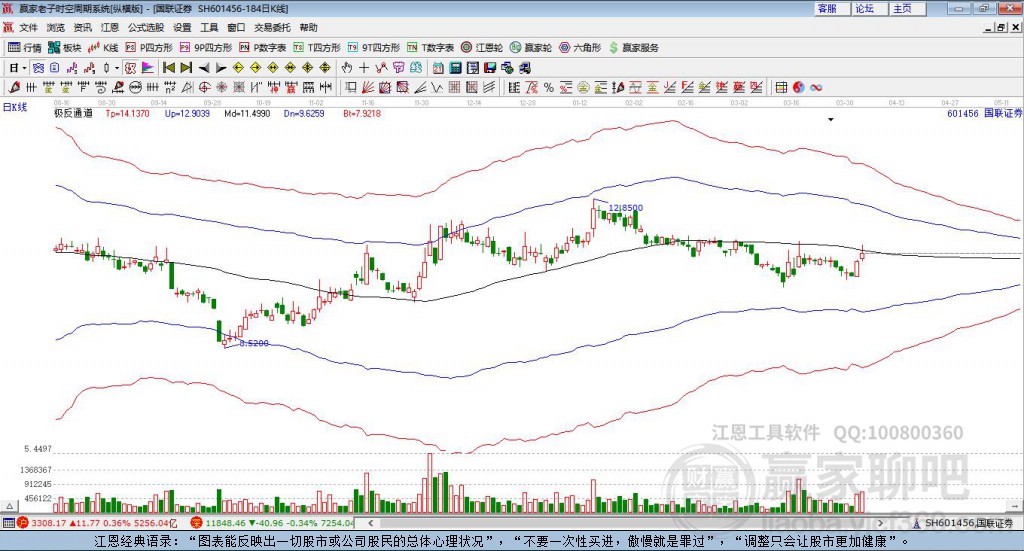Click the 8.5200 low price marker

(253, 343)
